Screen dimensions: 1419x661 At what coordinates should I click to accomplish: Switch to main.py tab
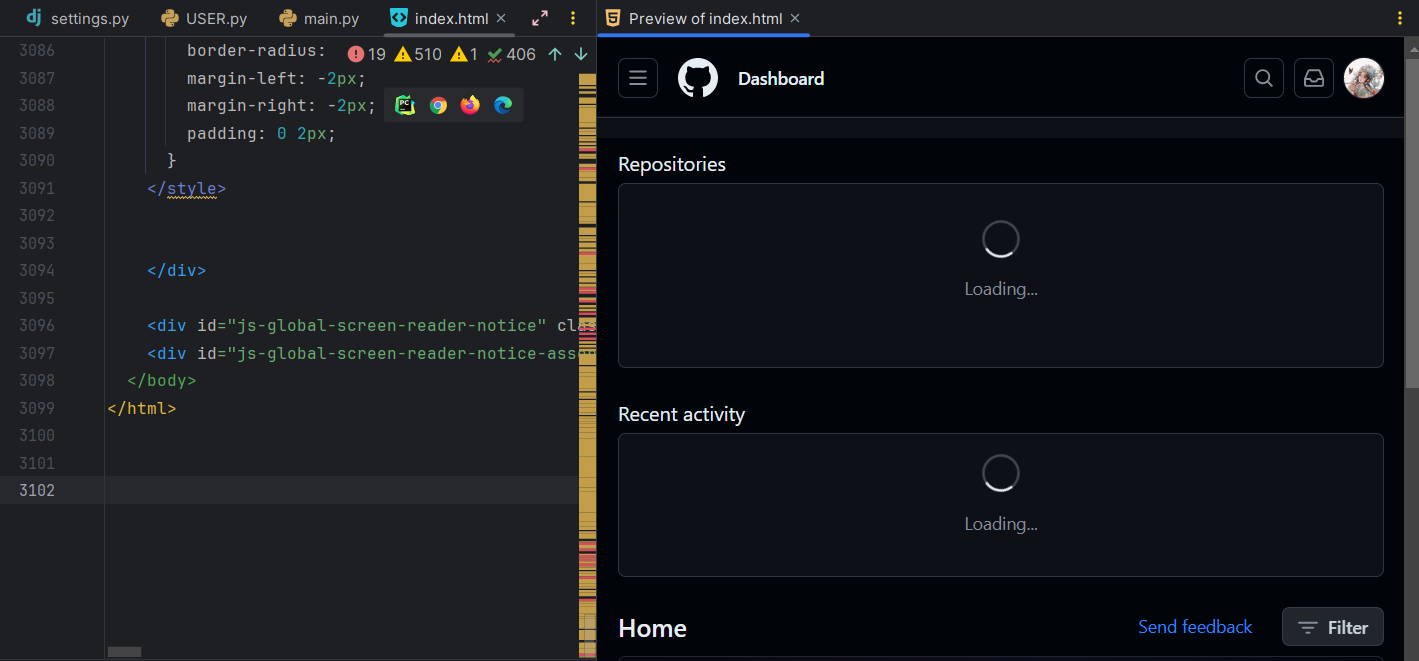(320, 18)
